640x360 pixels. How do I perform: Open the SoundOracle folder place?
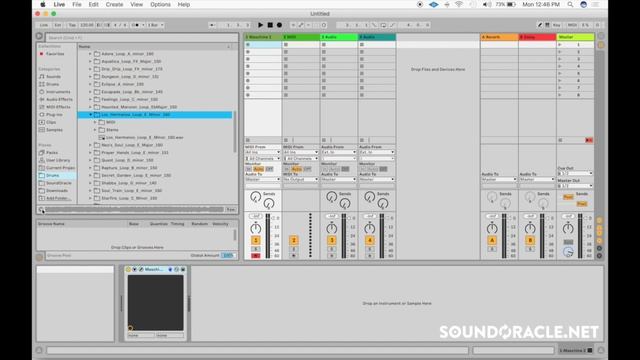(58, 183)
